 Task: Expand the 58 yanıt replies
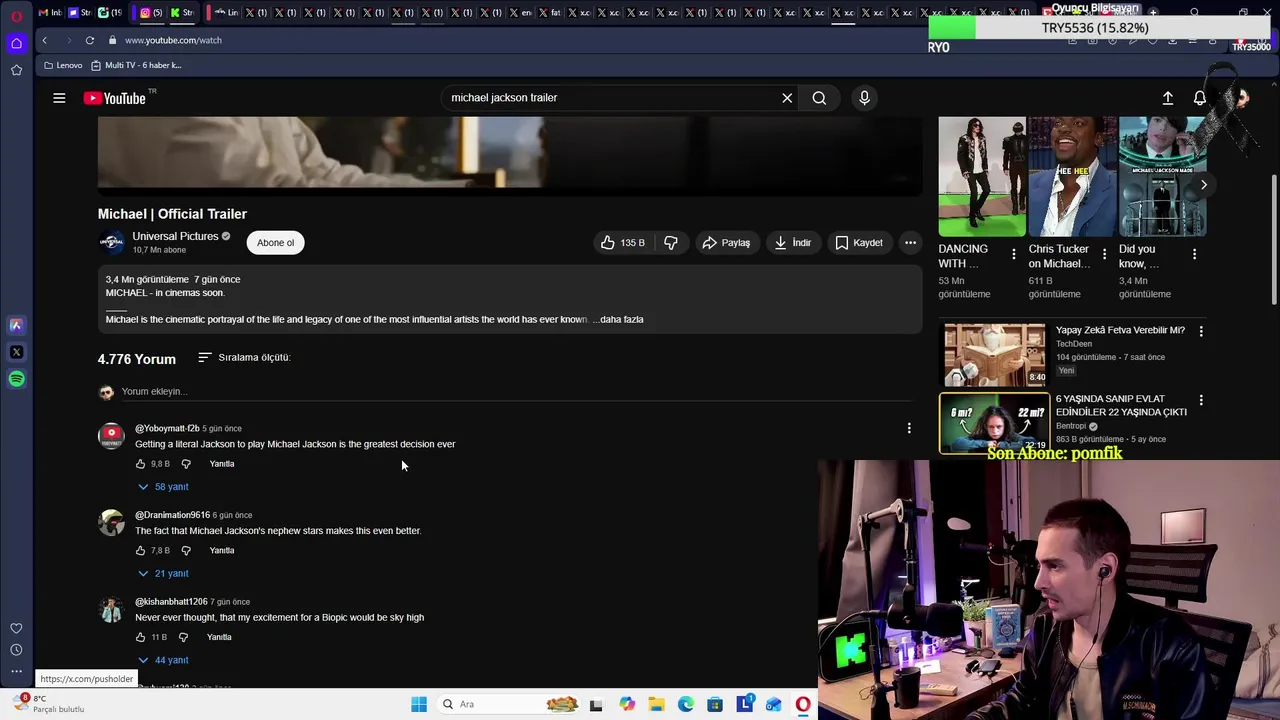[163, 487]
